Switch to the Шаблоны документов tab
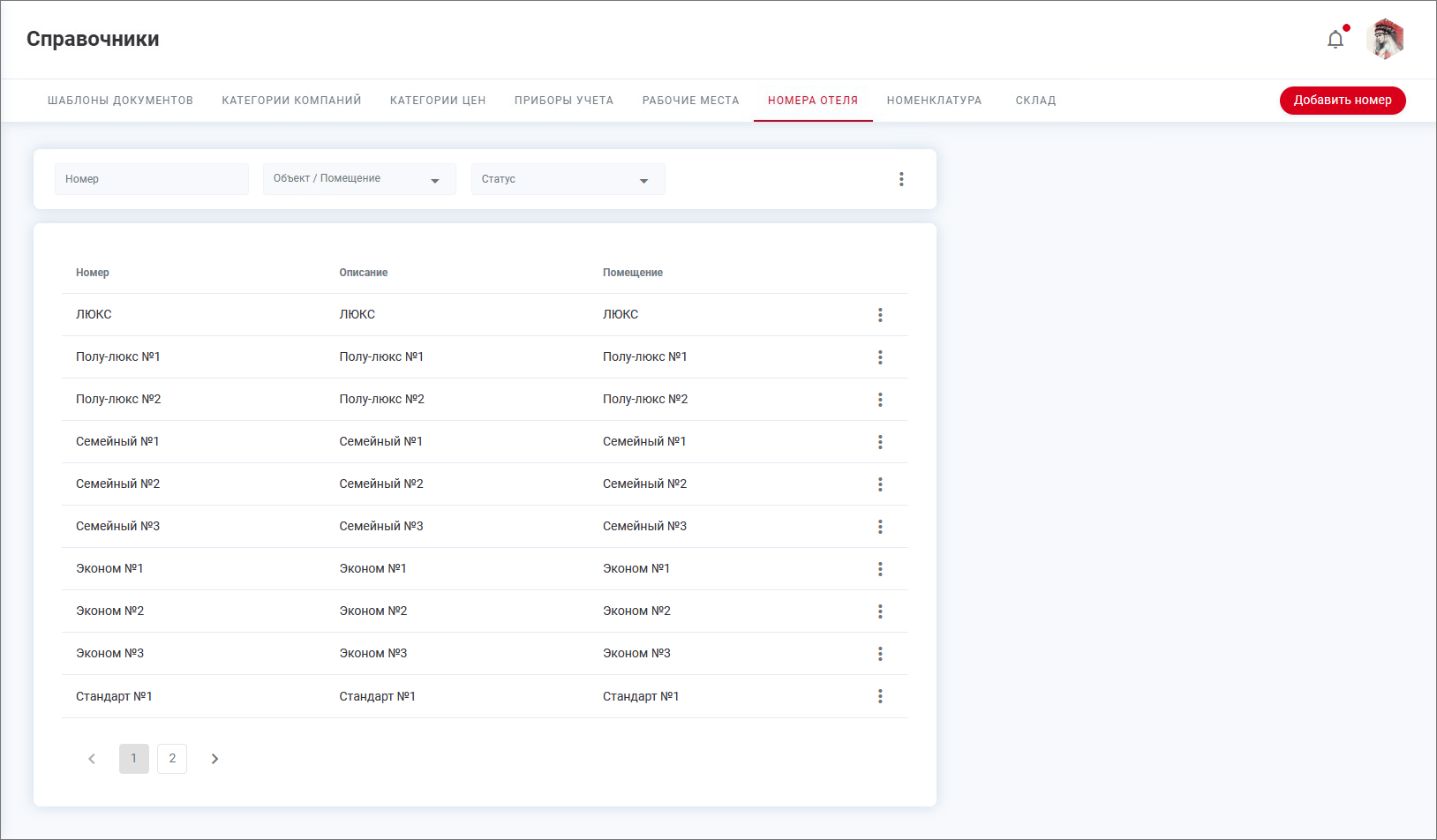Screen dimensions: 1437x840 (x=120, y=101)
